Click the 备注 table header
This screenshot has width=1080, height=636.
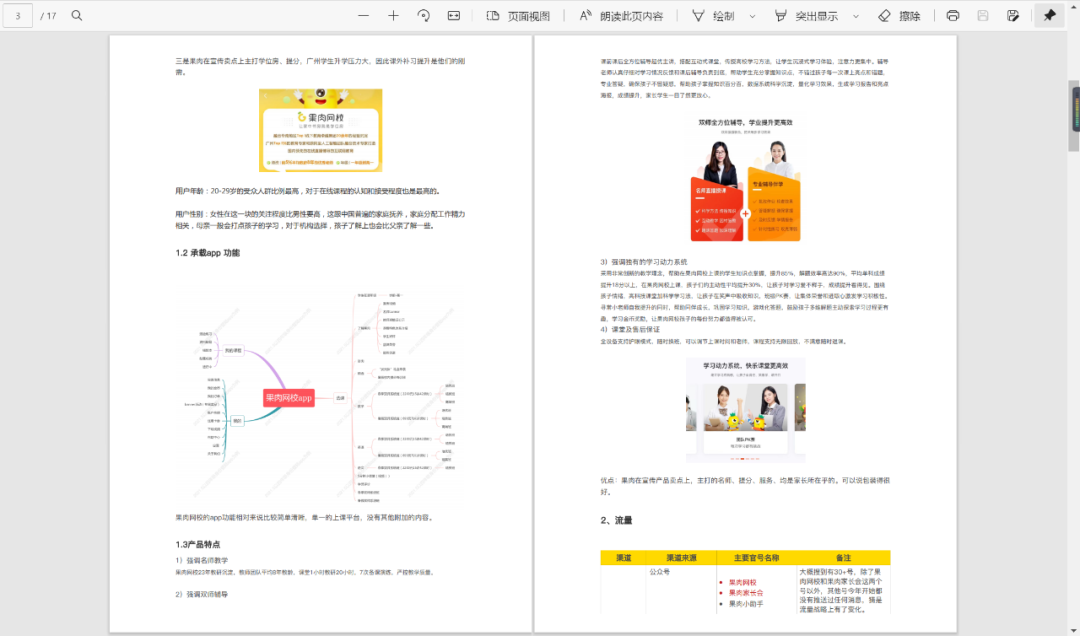[x=843, y=557]
